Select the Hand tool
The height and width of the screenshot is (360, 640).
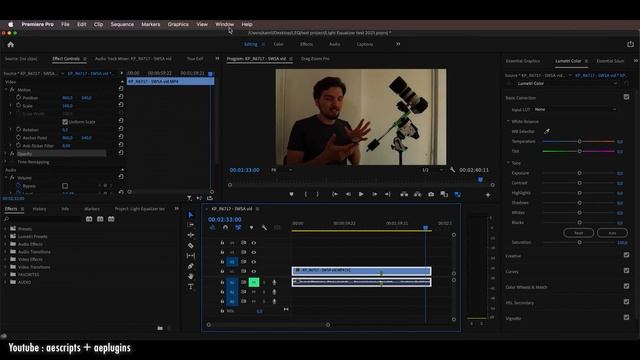[x=191, y=276]
